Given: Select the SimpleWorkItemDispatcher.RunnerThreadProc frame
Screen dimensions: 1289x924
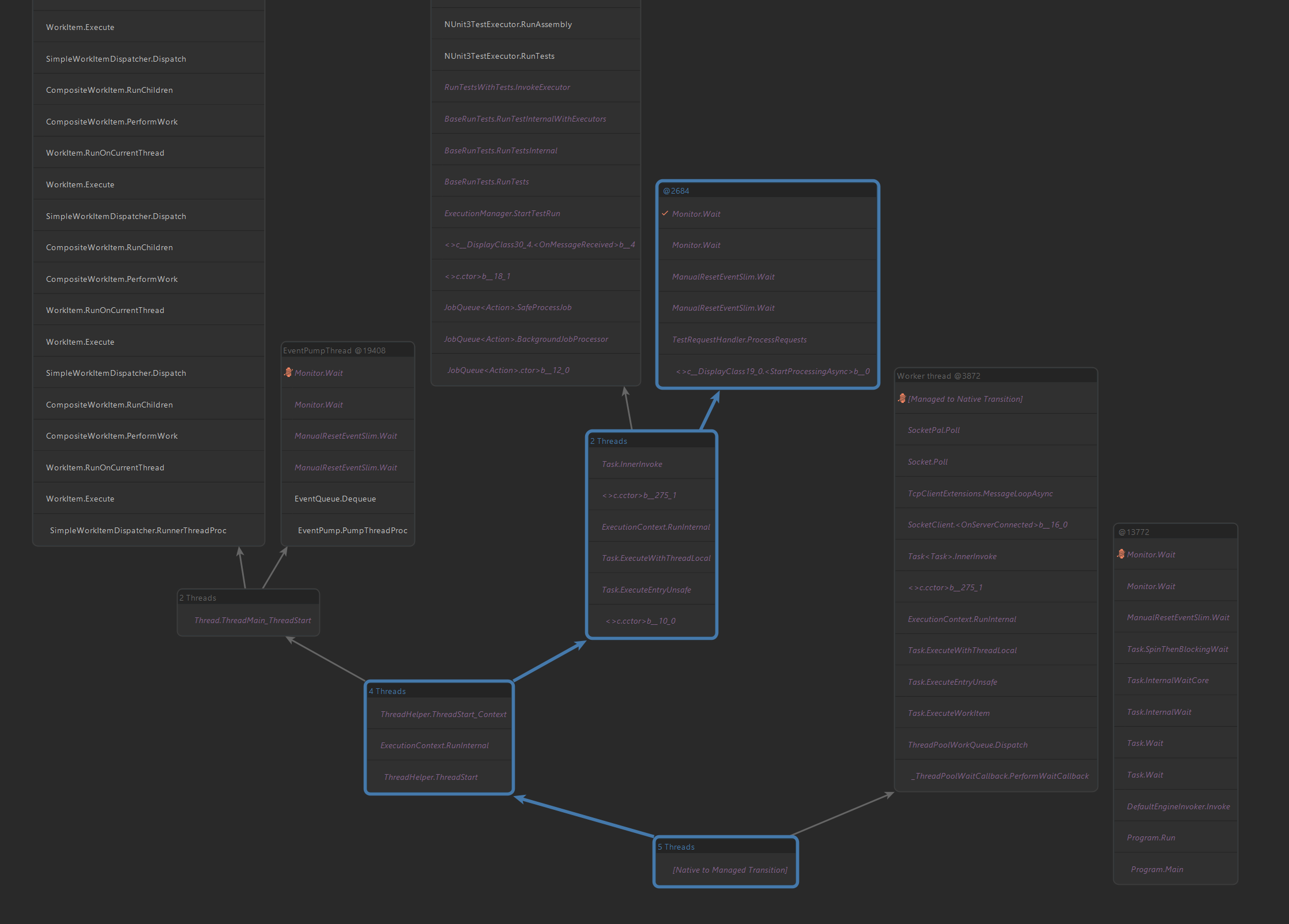Looking at the screenshot, I should click(x=138, y=530).
